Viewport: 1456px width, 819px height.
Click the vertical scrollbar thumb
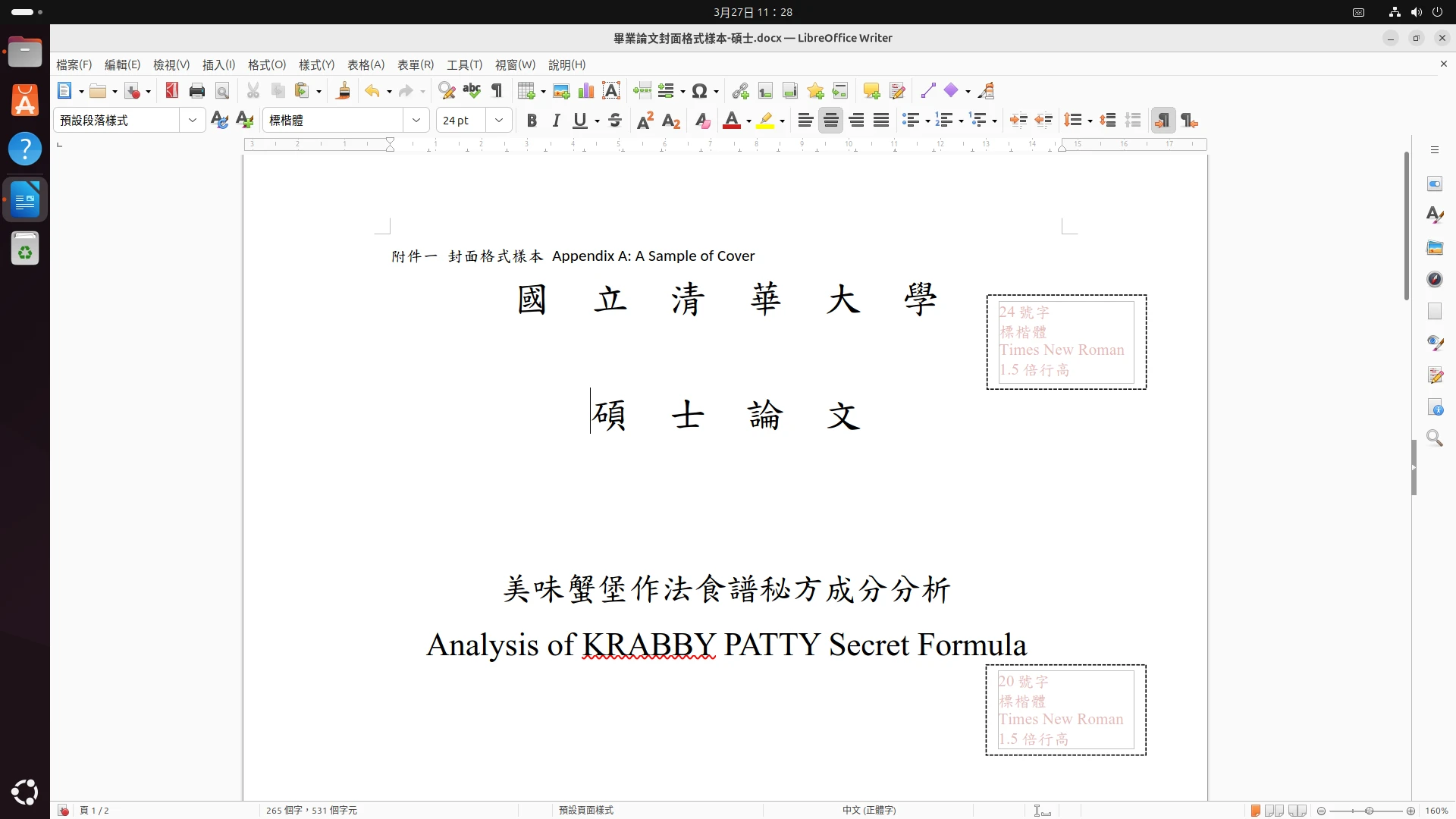tap(1406, 226)
